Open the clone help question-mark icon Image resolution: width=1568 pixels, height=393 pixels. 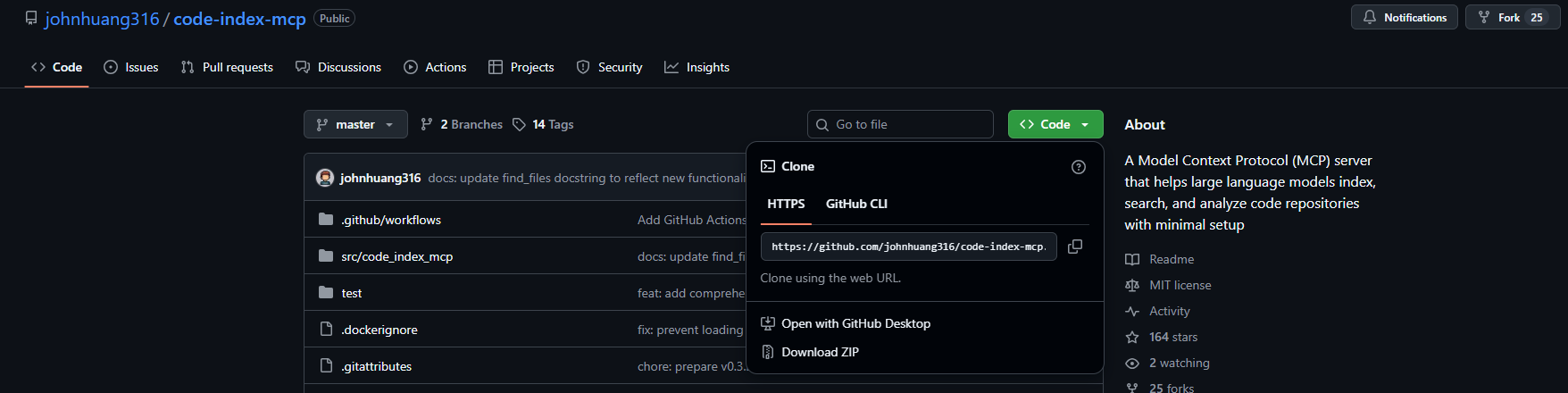click(x=1079, y=167)
